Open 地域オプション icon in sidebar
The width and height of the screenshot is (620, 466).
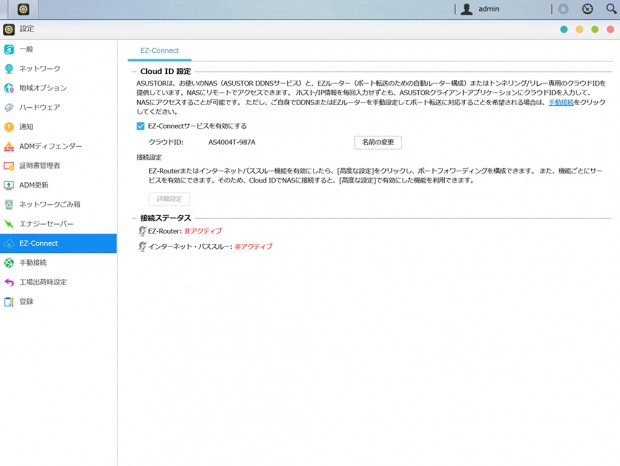[9, 88]
